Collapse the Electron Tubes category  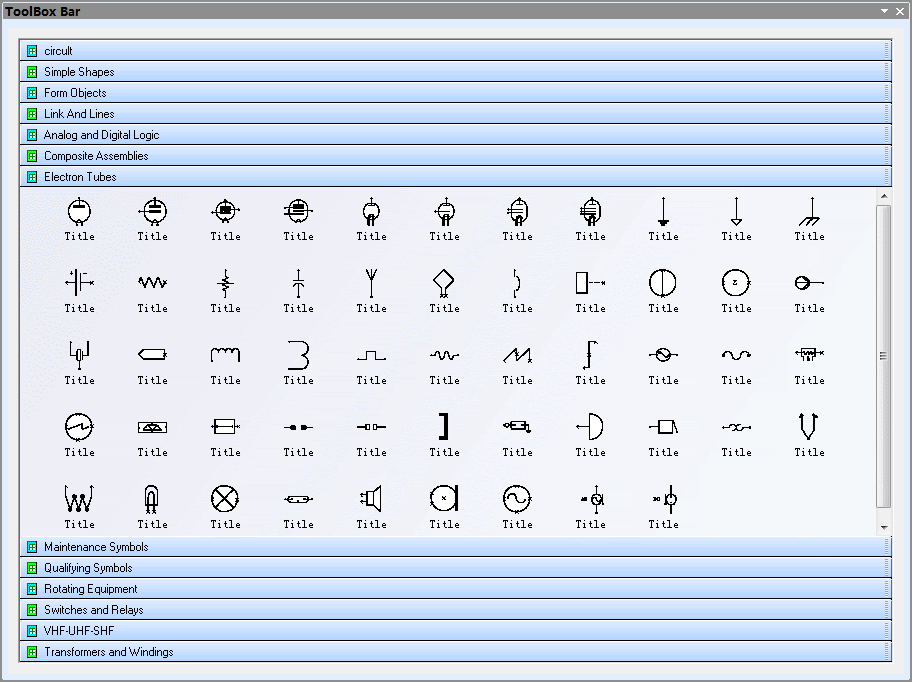point(455,176)
